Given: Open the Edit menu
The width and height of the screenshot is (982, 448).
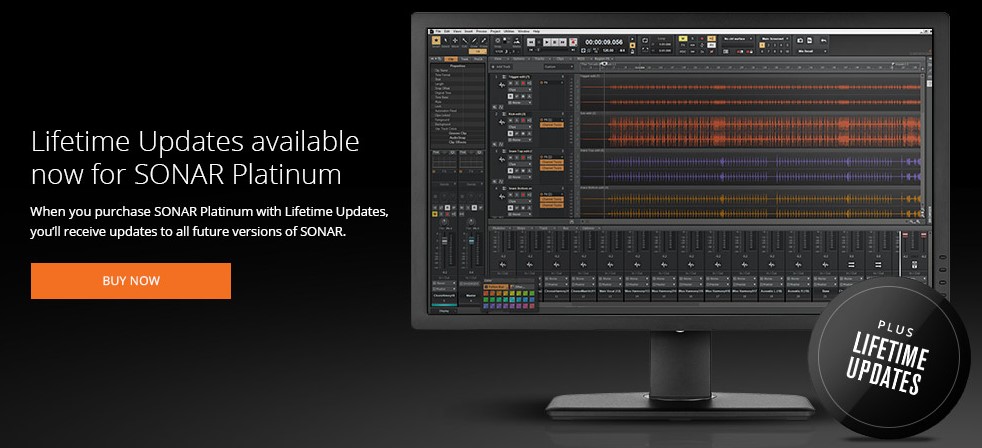Looking at the screenshot, I should point(447,31).
